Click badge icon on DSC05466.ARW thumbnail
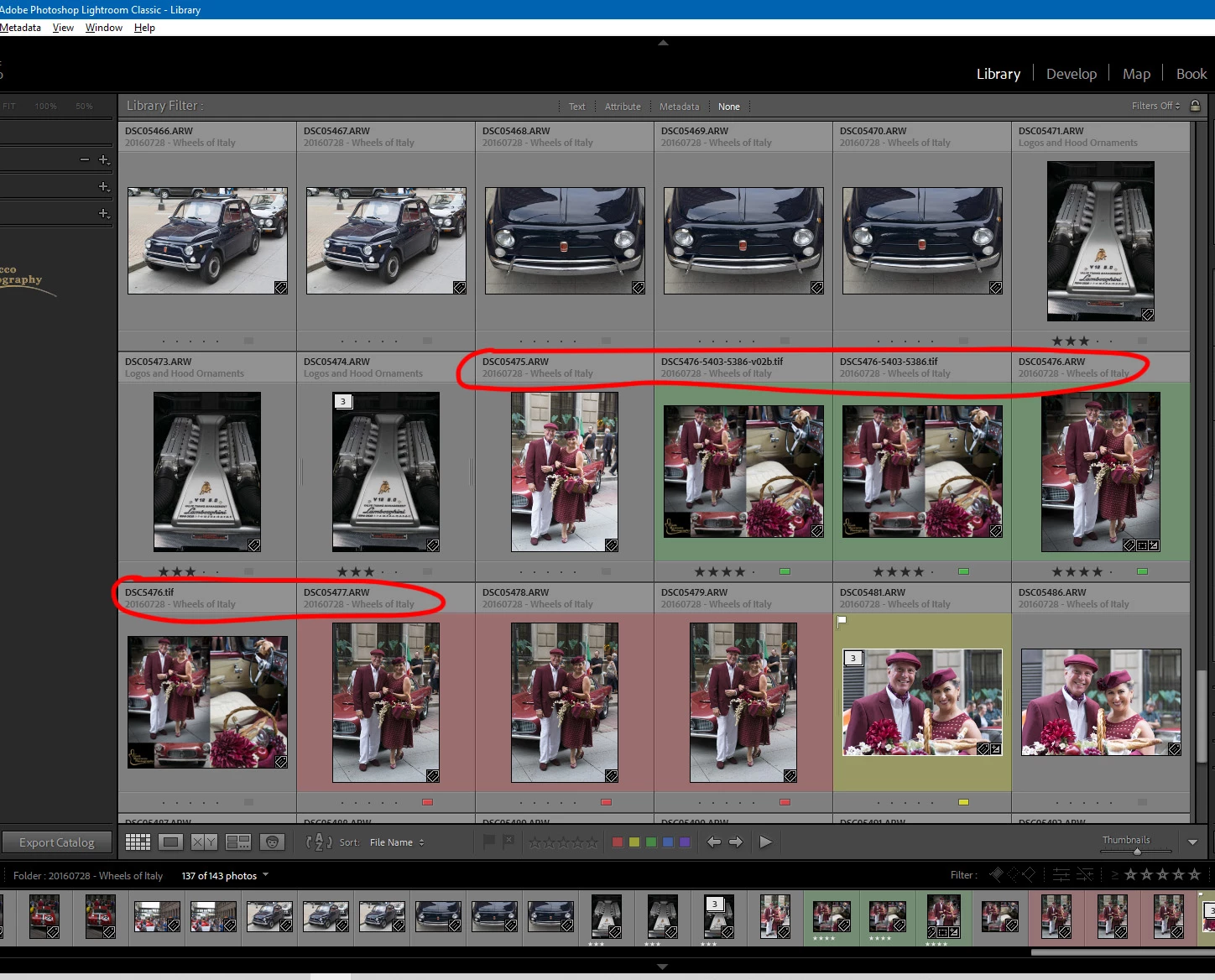 tap(281, 288)
